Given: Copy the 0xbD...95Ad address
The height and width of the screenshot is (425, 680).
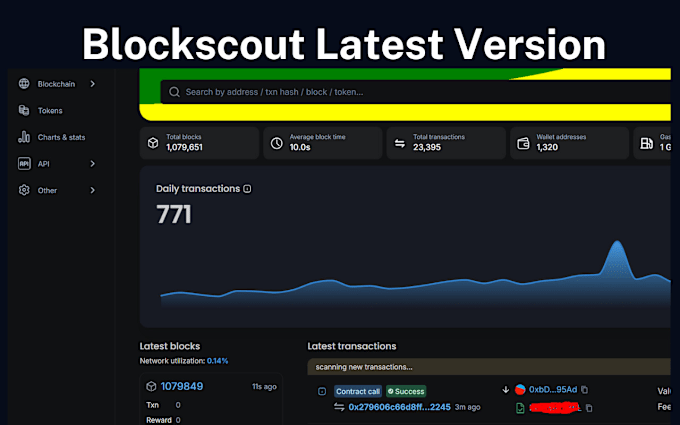Looking at the screenshot, I should [x=585, y=389].
